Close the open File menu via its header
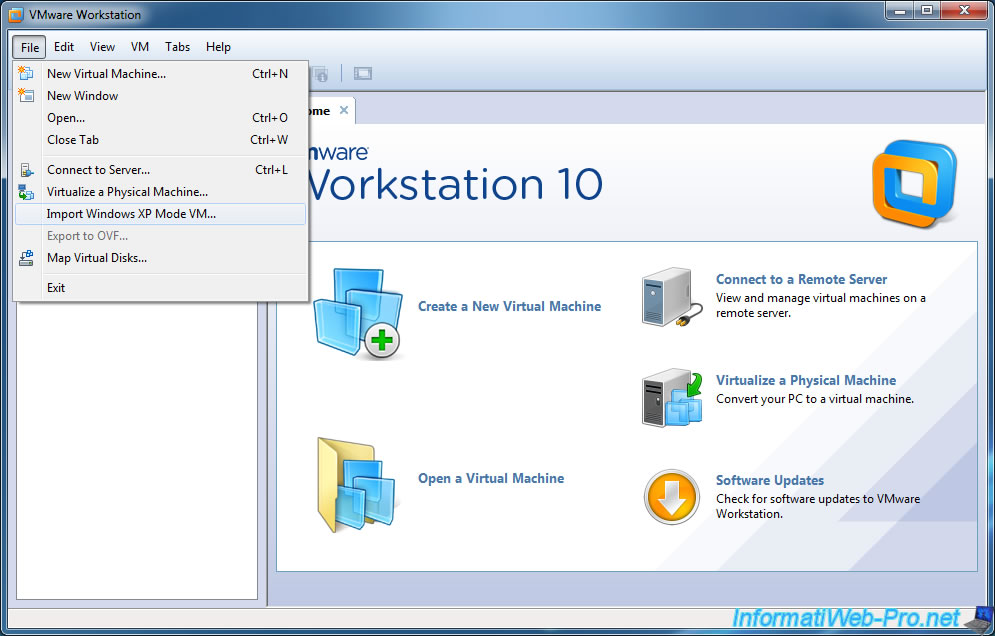 tap(29, 47)
